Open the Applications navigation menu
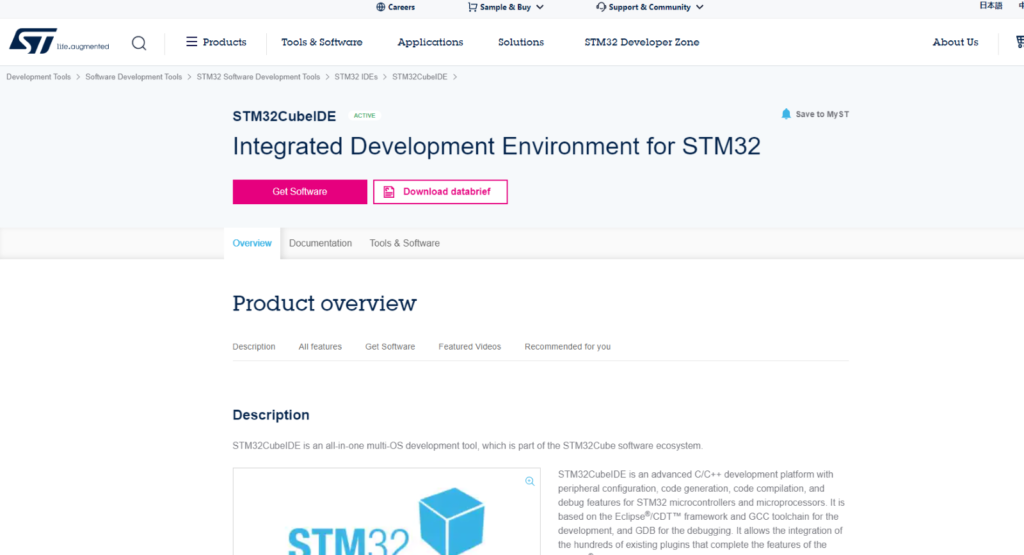Image resolution: width=1024 pixels, height=555 pixels. tap(430, 42)
